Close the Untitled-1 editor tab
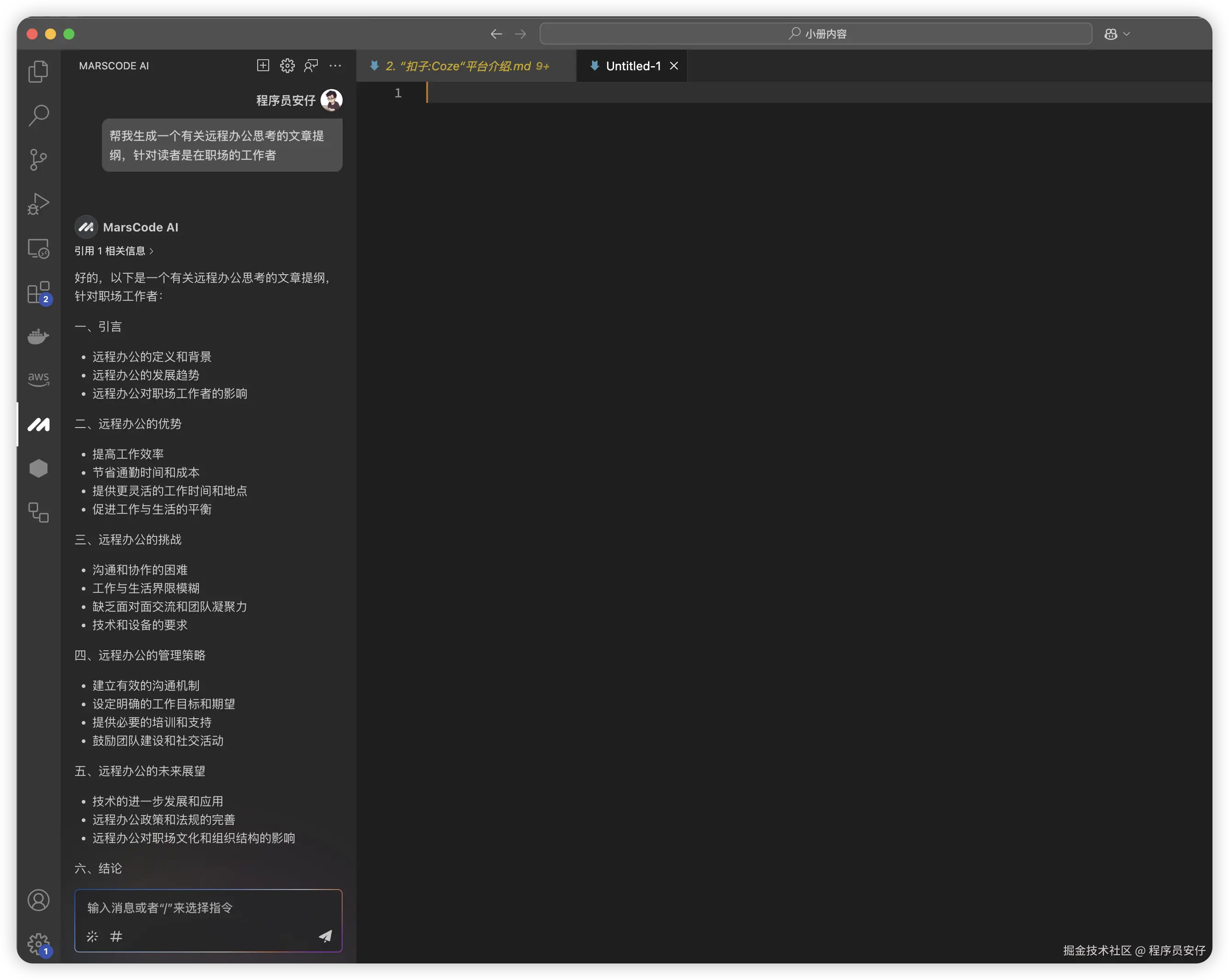1229x980 pixels. [674, 66]
